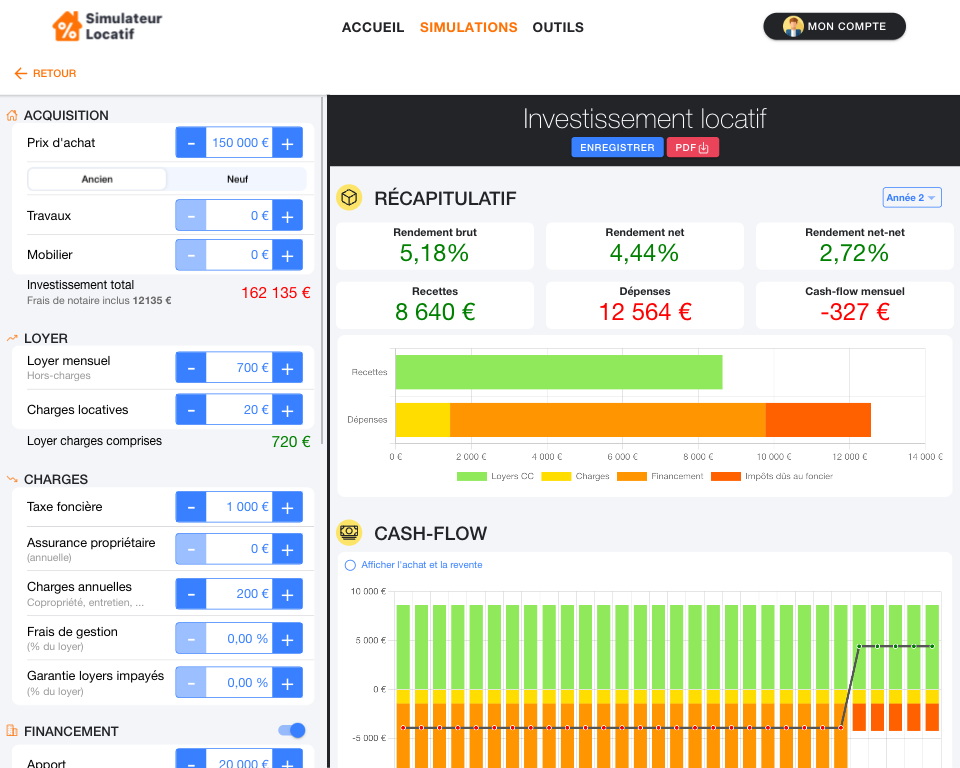Viewport: 960px width, 768px height.
Task: Disable the FINANCEMENT toggle switch
Action: pos(290,731)
